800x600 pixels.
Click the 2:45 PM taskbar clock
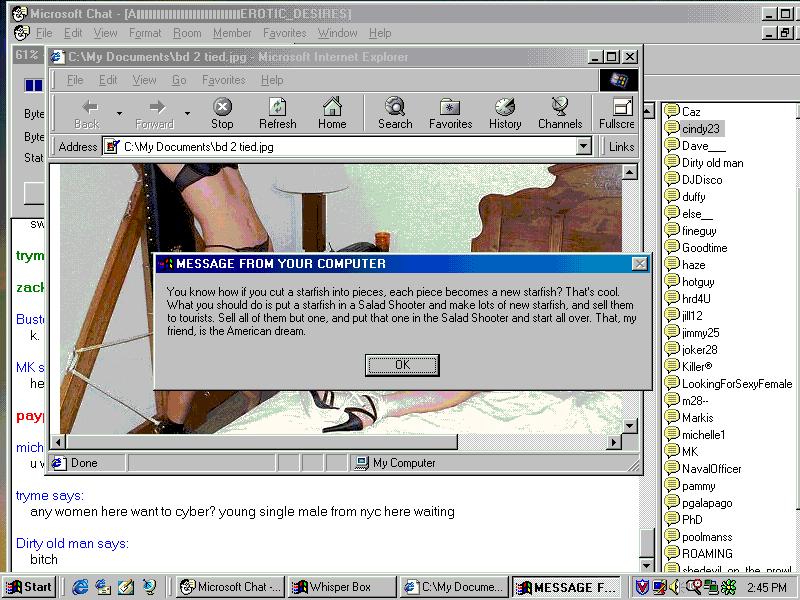[766, 587]
